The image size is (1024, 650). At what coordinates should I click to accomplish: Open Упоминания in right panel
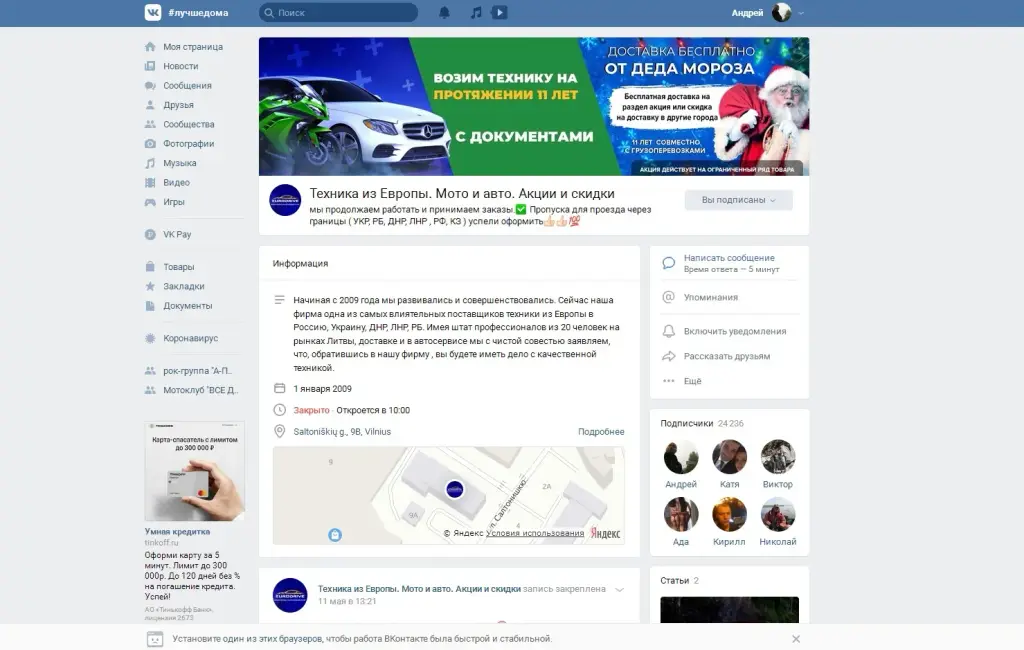[711, 297]
